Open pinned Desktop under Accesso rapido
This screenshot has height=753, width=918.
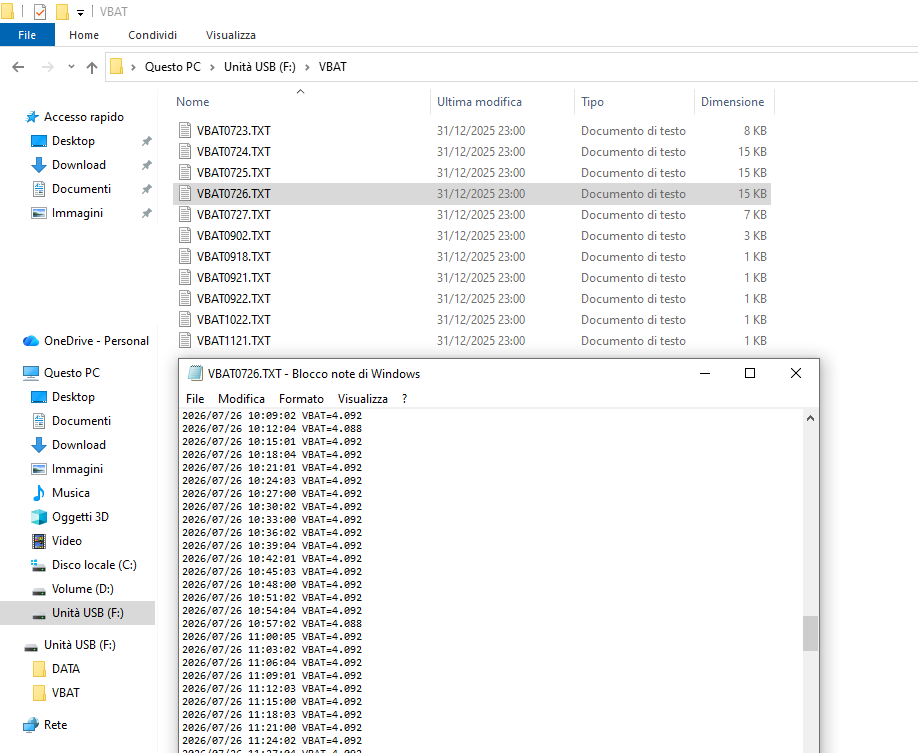tap(73, 141)
